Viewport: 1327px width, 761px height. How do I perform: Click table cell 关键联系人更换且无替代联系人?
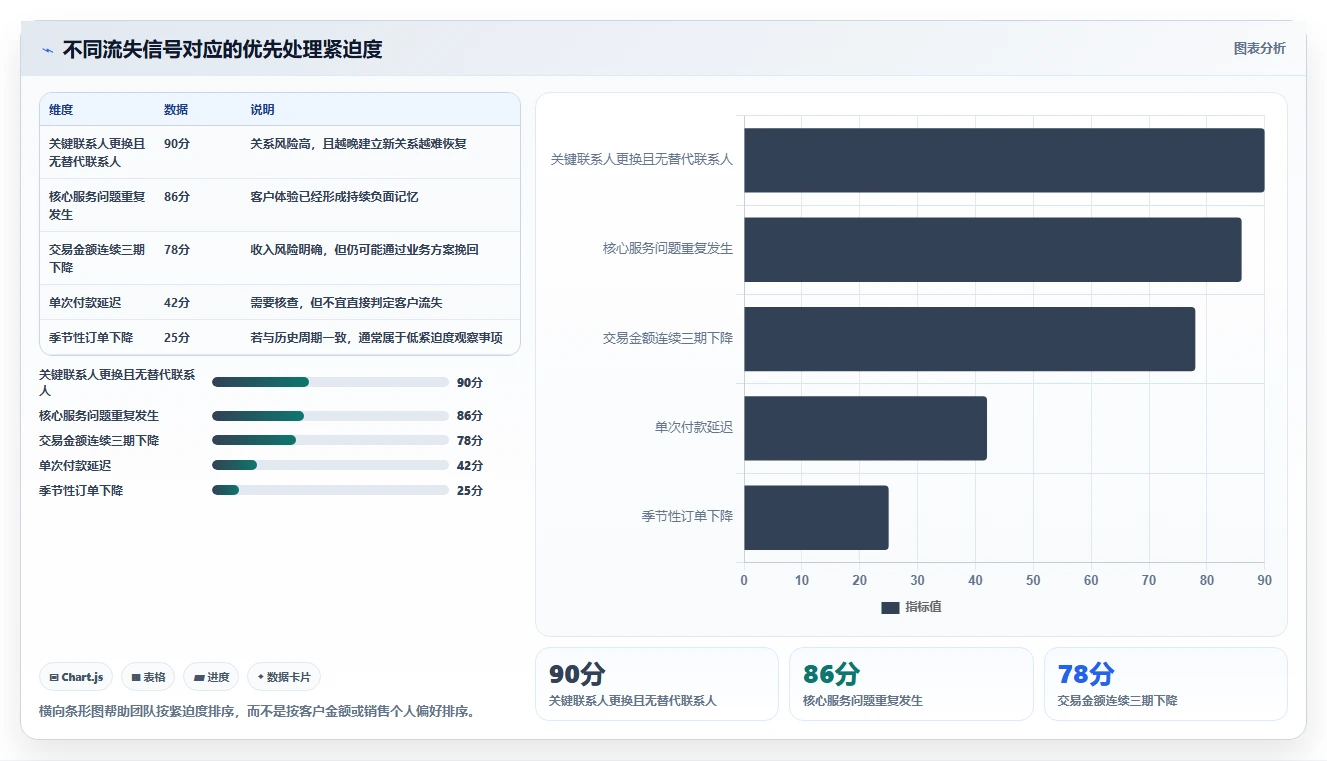(97, 152)
